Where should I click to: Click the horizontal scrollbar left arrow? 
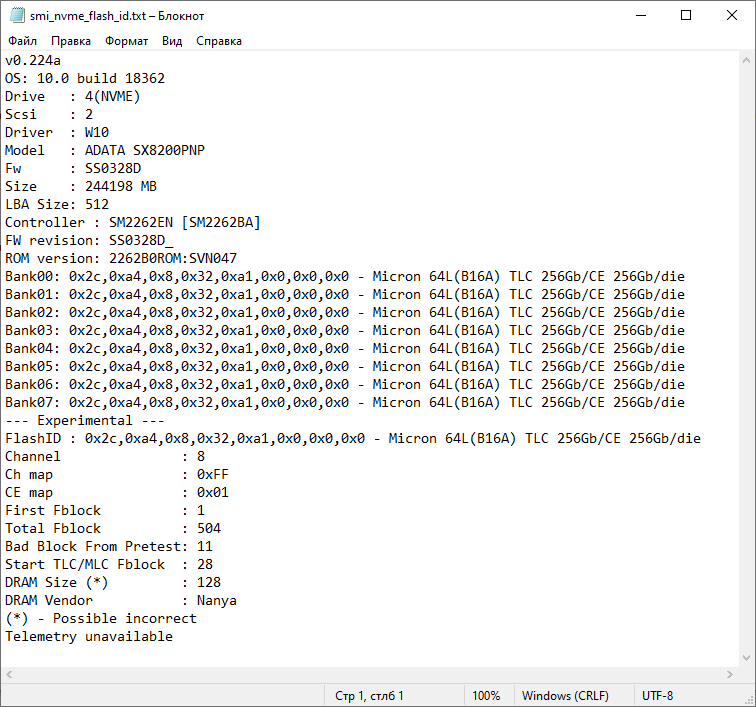coord(9,674)
